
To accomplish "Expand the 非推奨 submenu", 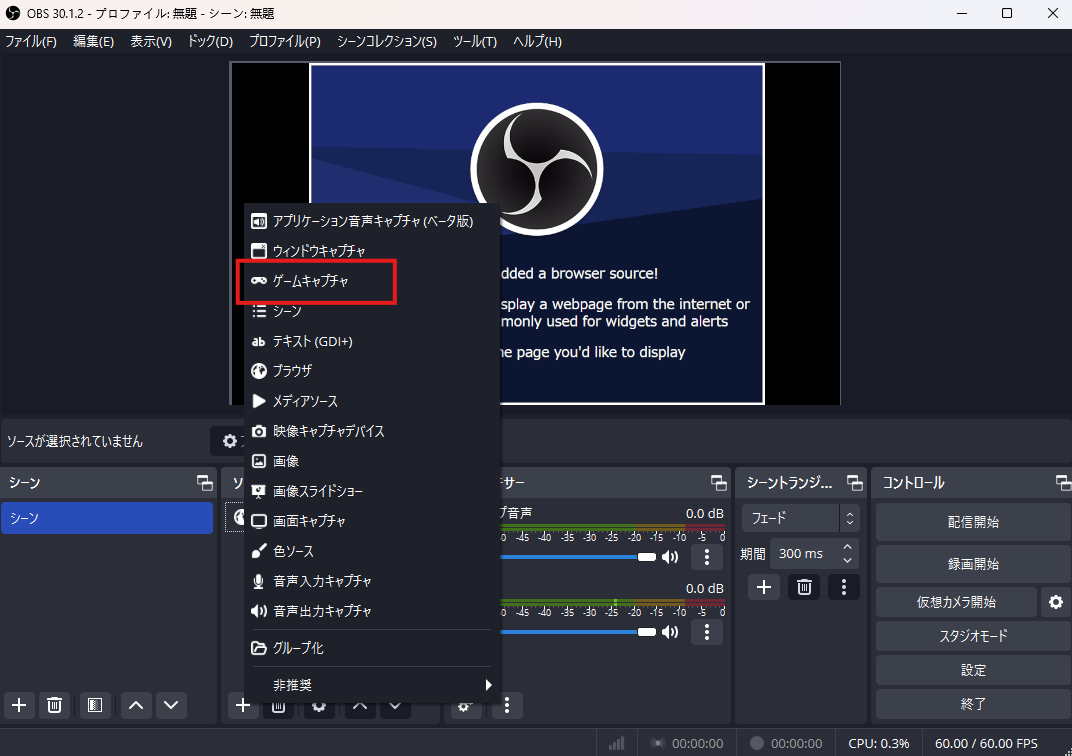I will (x=372, y=685).
